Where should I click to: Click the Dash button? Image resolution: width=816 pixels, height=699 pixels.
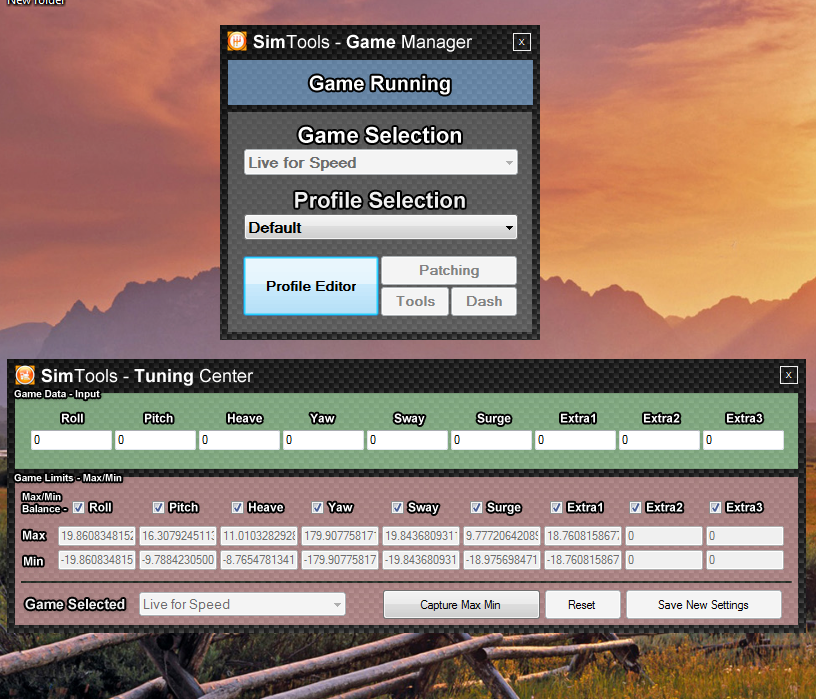[484, 301]
